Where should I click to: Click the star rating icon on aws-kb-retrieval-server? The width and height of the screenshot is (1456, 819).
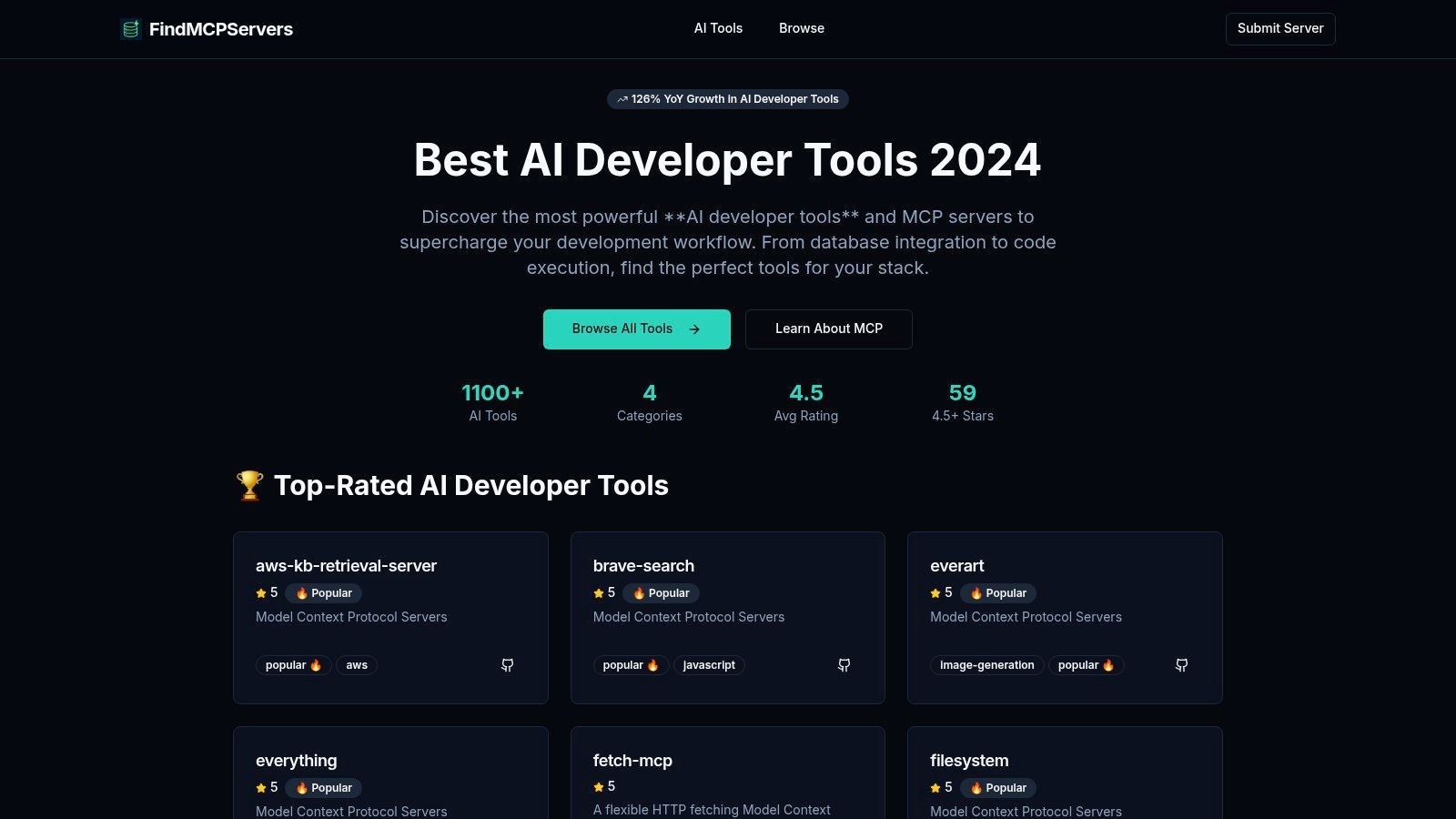point(261,593)
